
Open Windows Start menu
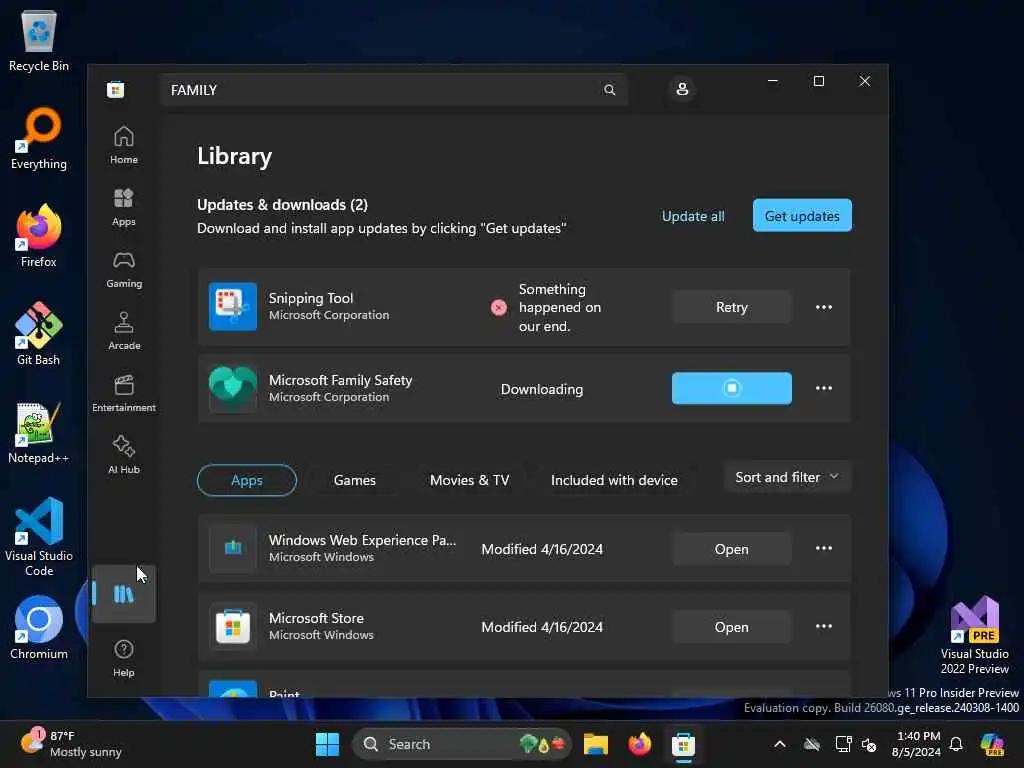[327, 744]
